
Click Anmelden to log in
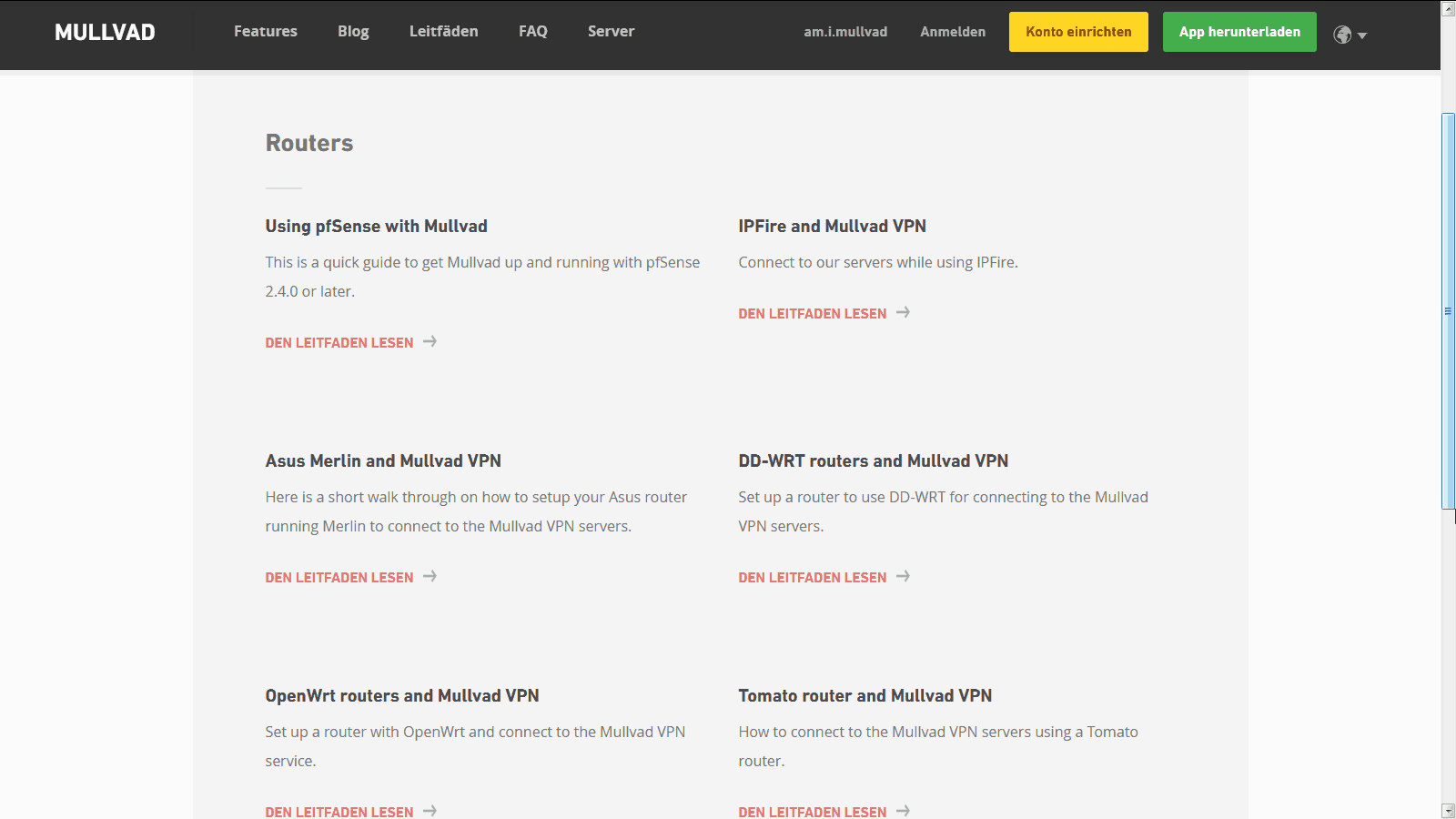[x=953, y=32]
